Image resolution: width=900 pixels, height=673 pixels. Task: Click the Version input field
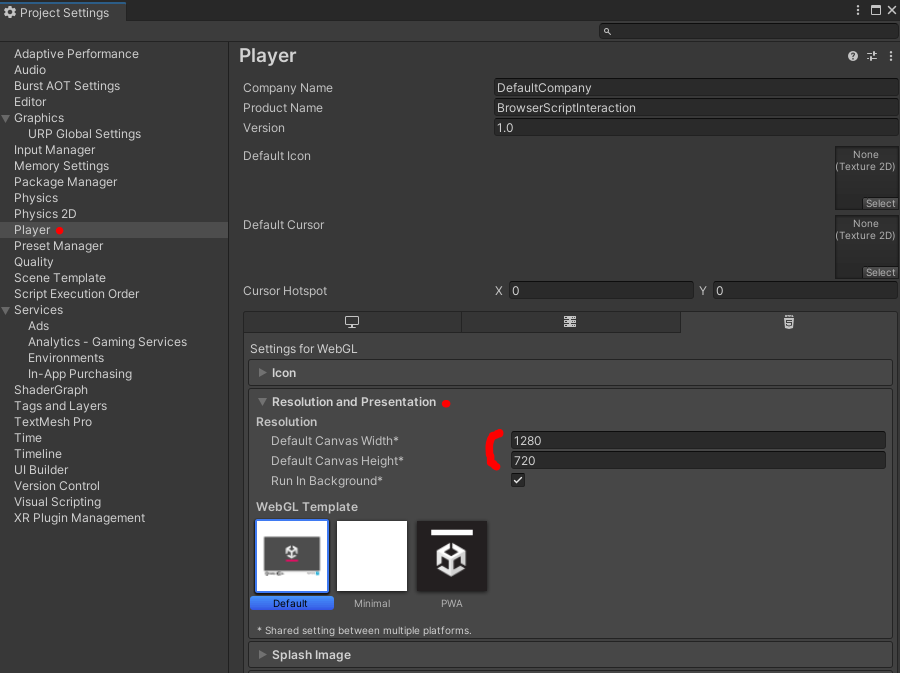click(696, 128)
